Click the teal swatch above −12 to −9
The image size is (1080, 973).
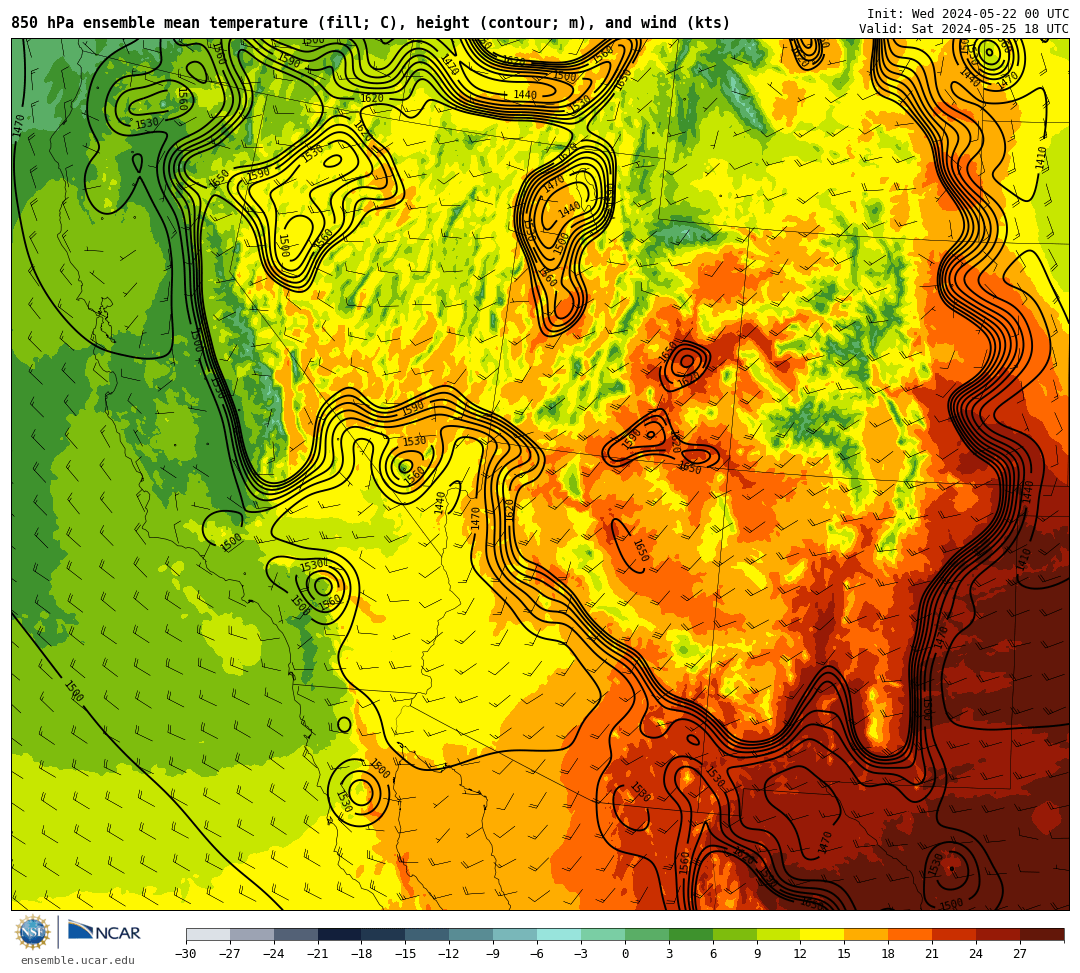471,934
